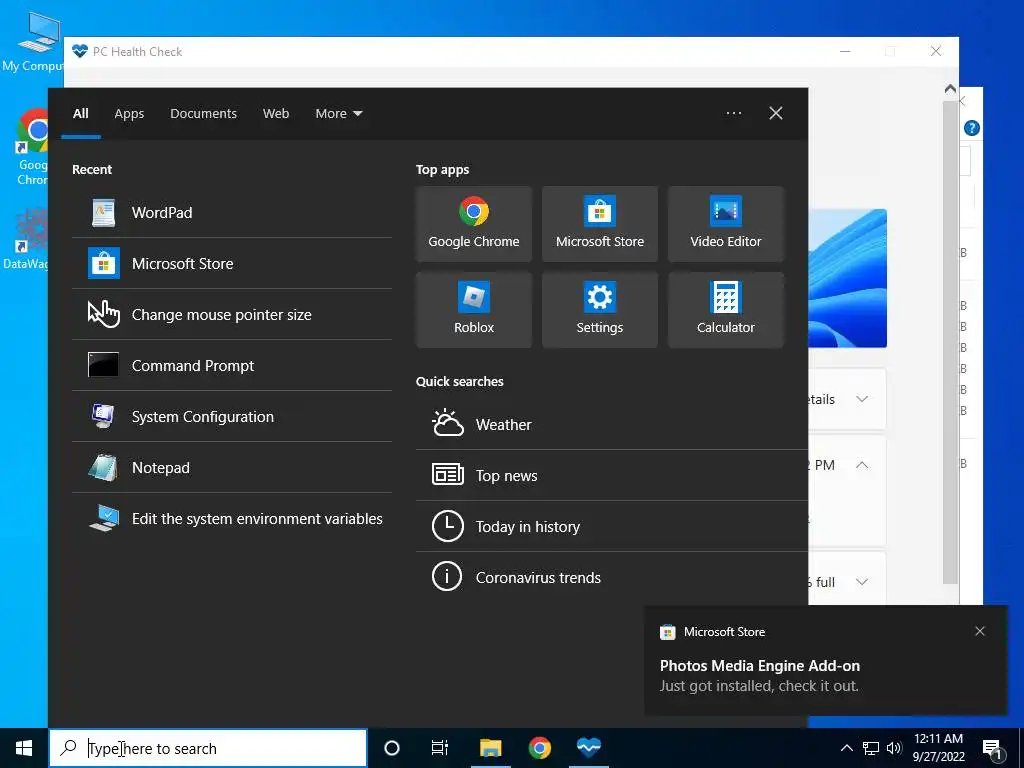The width and height of the screenshot is (1024, 768).
Task: Open the clock showing 12:11 AM
Action: click(x=938, y=748)
